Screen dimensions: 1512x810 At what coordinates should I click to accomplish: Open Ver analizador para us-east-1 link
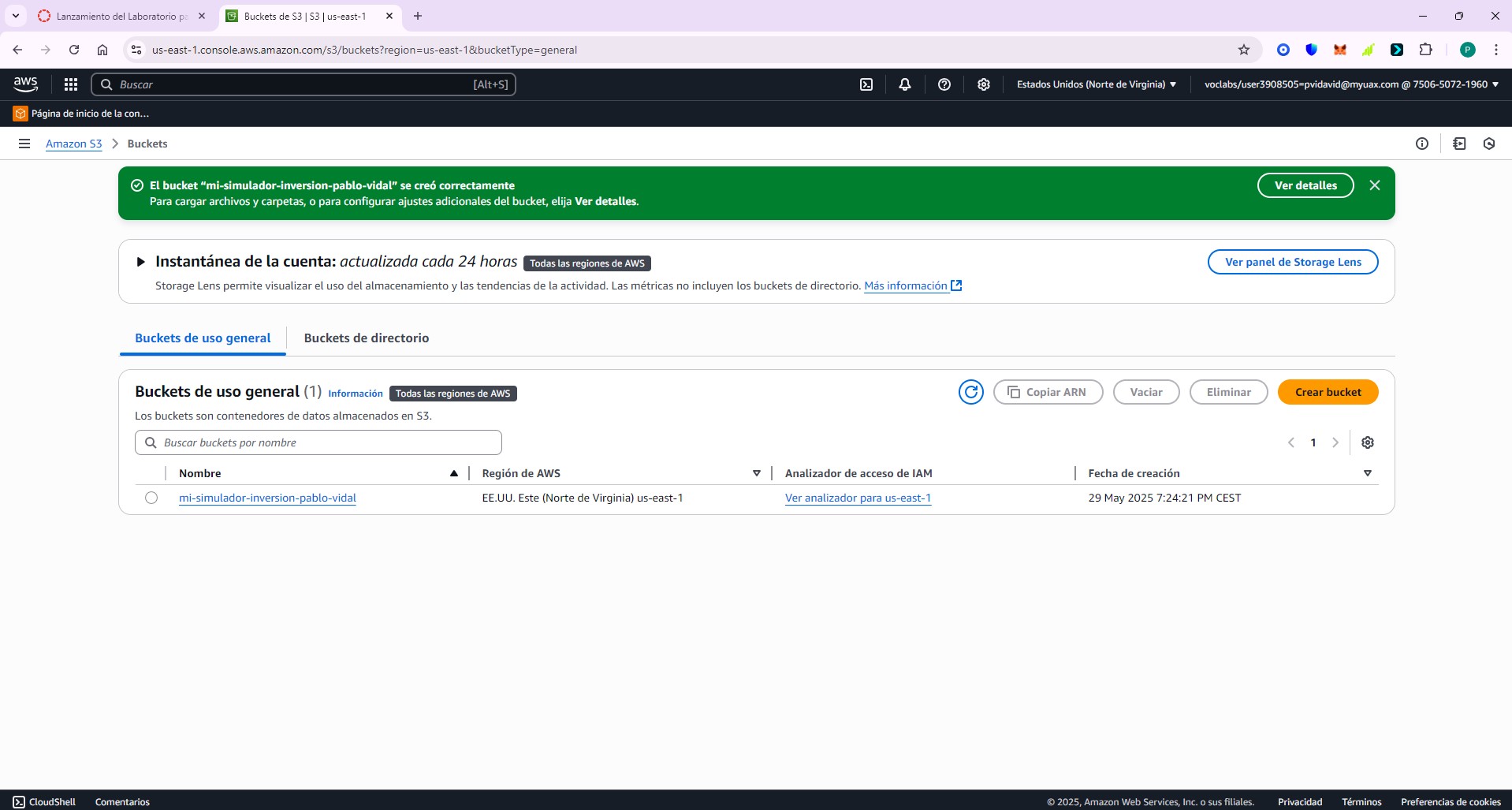point(858,498)
